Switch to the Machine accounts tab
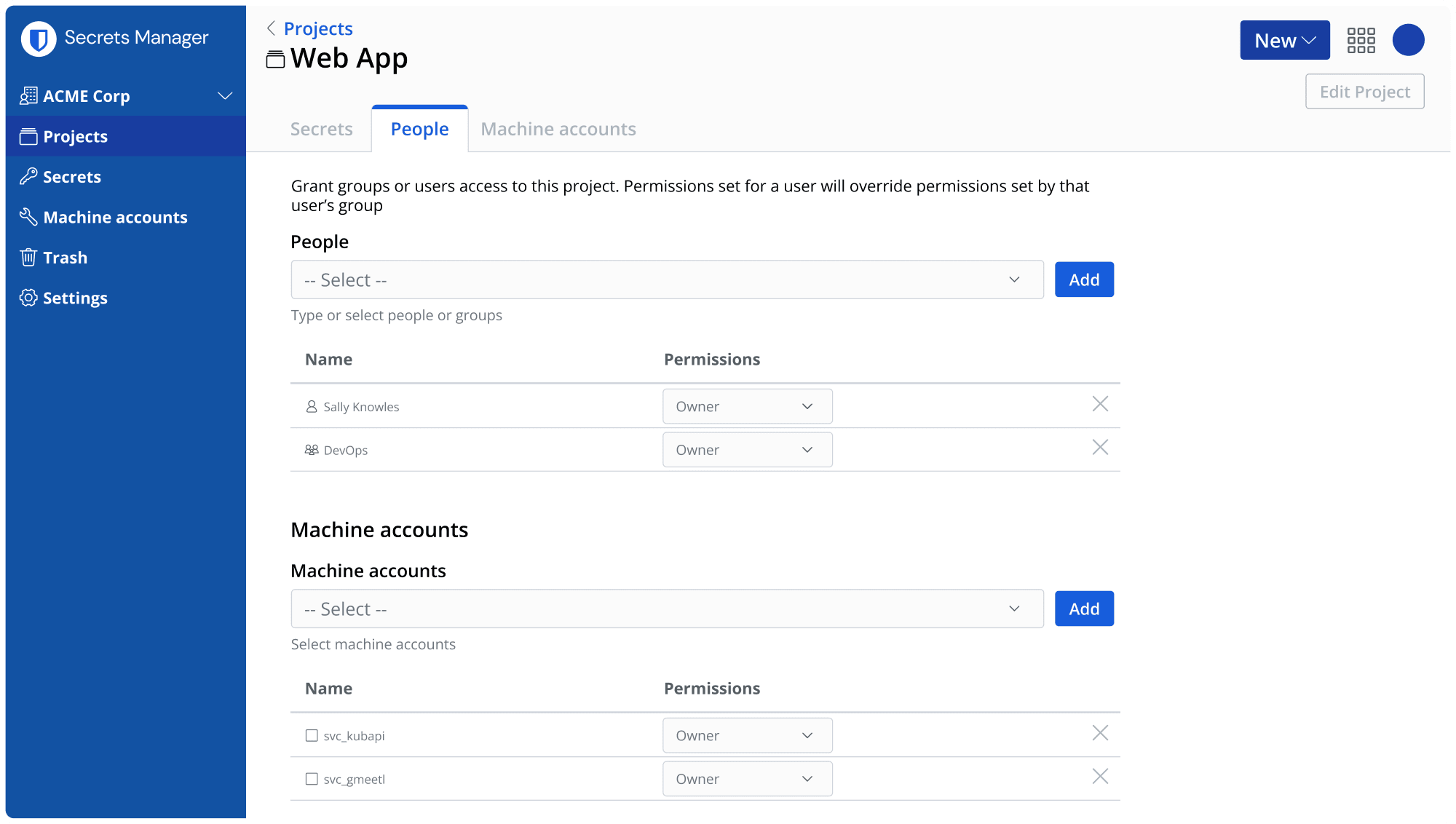The image size is (1456, 824). pos(558,128)
